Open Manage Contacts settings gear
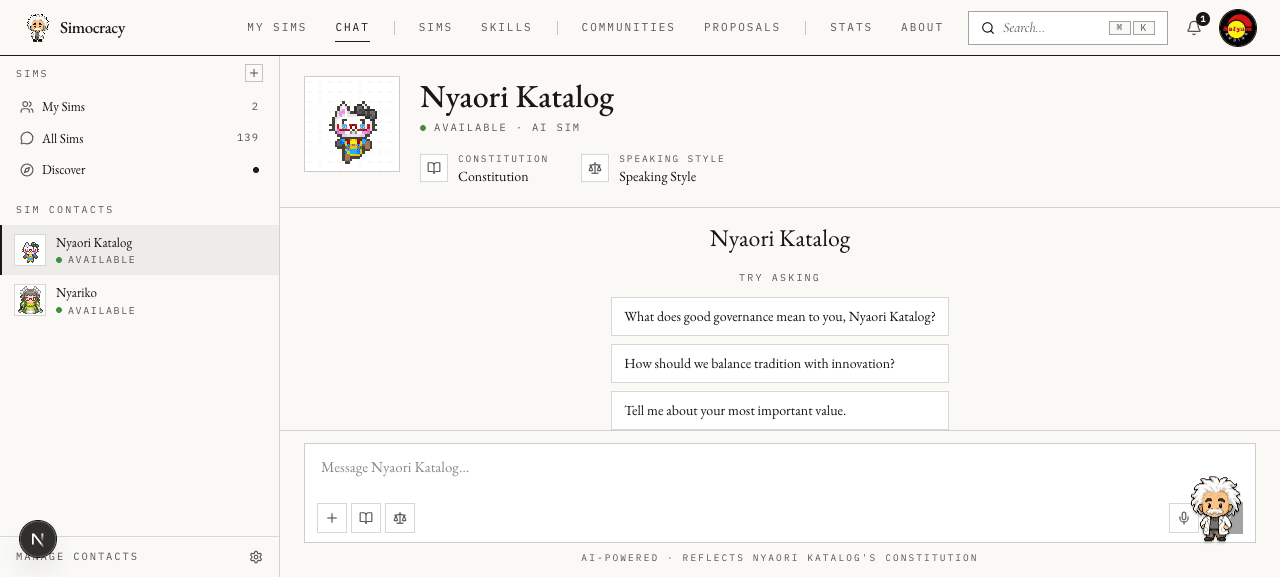Screen dimensions: 1280x577 tap(256, 557)
